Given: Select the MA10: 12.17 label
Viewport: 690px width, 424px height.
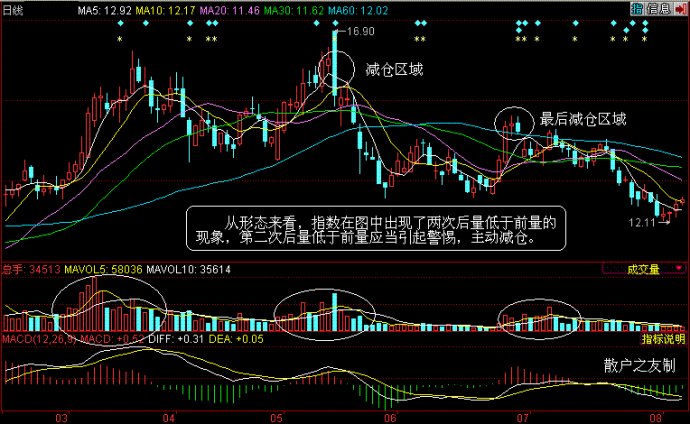Looking at the screenshot, I should click(x=165, y=10).
